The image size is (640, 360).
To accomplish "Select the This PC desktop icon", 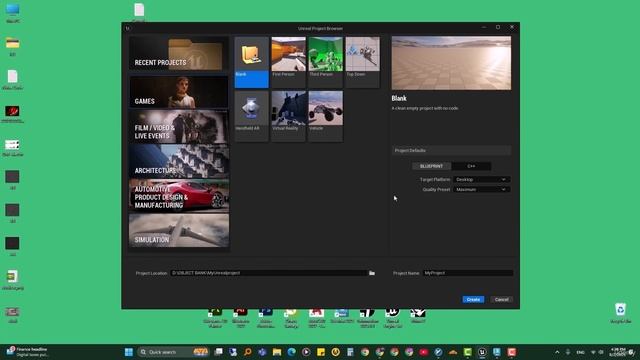I will (13, 13).
